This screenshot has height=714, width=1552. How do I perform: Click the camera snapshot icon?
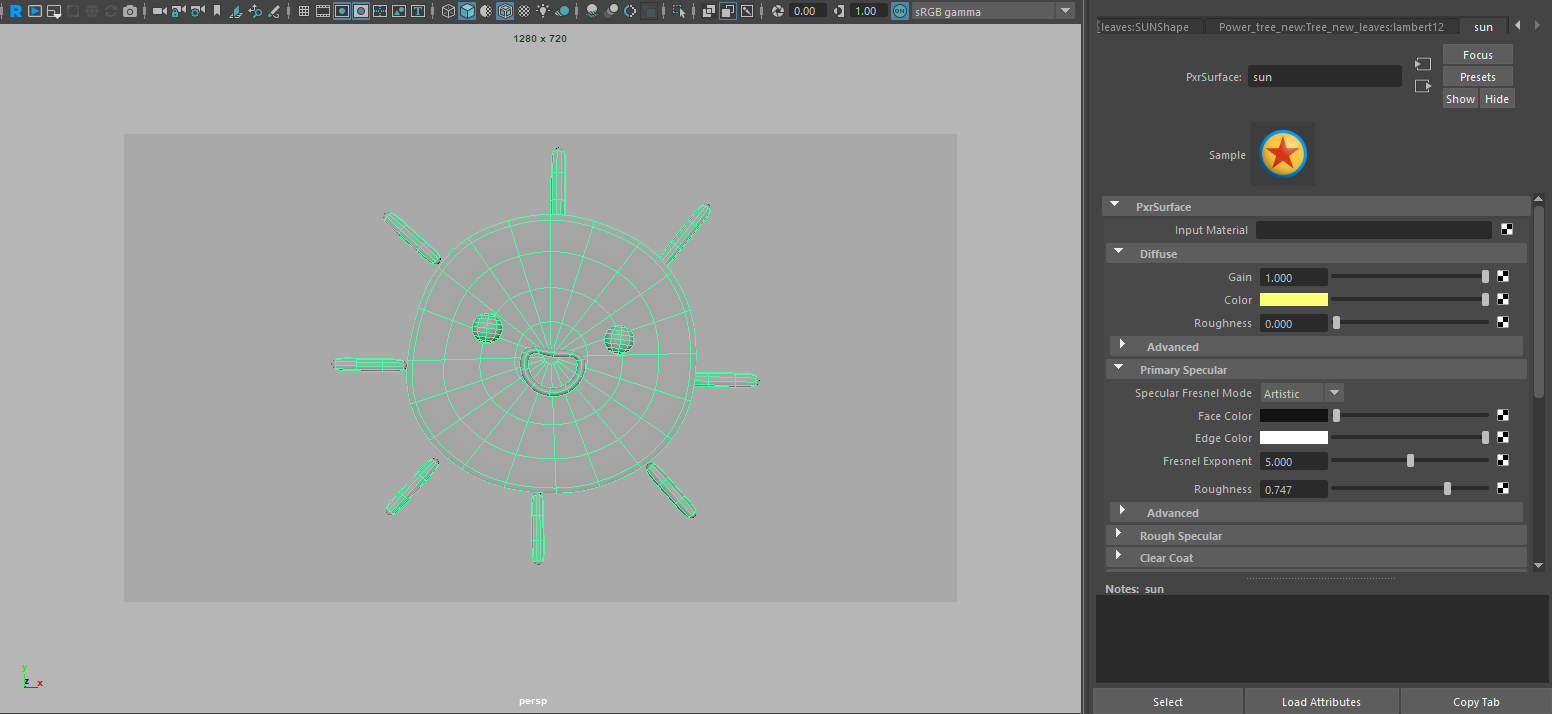tap(130, 11)
